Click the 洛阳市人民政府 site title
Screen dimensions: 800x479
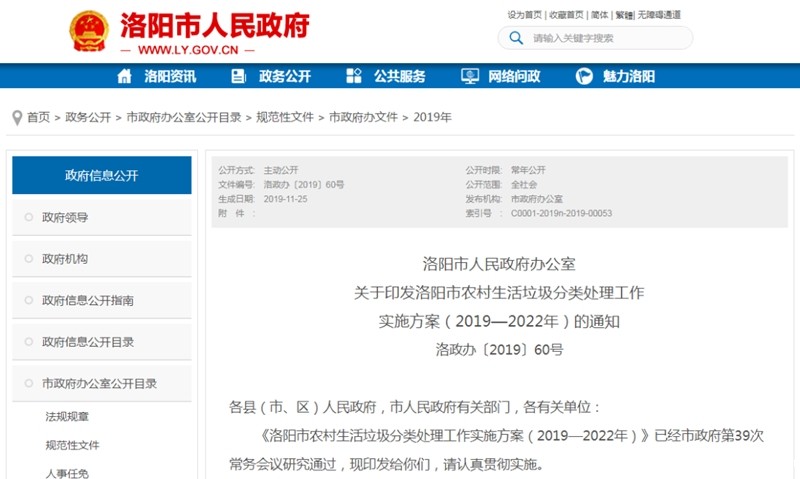215,26
